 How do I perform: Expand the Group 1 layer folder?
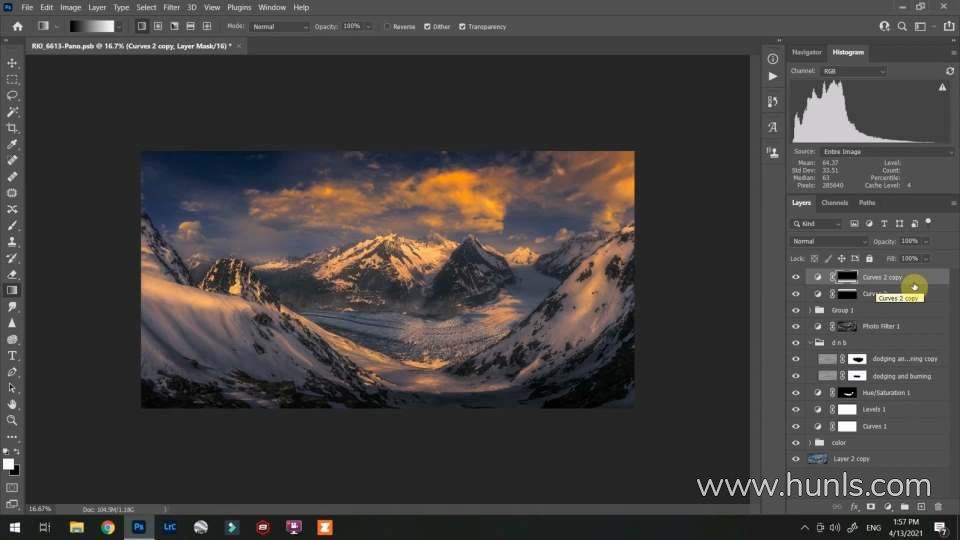point(809,310)
